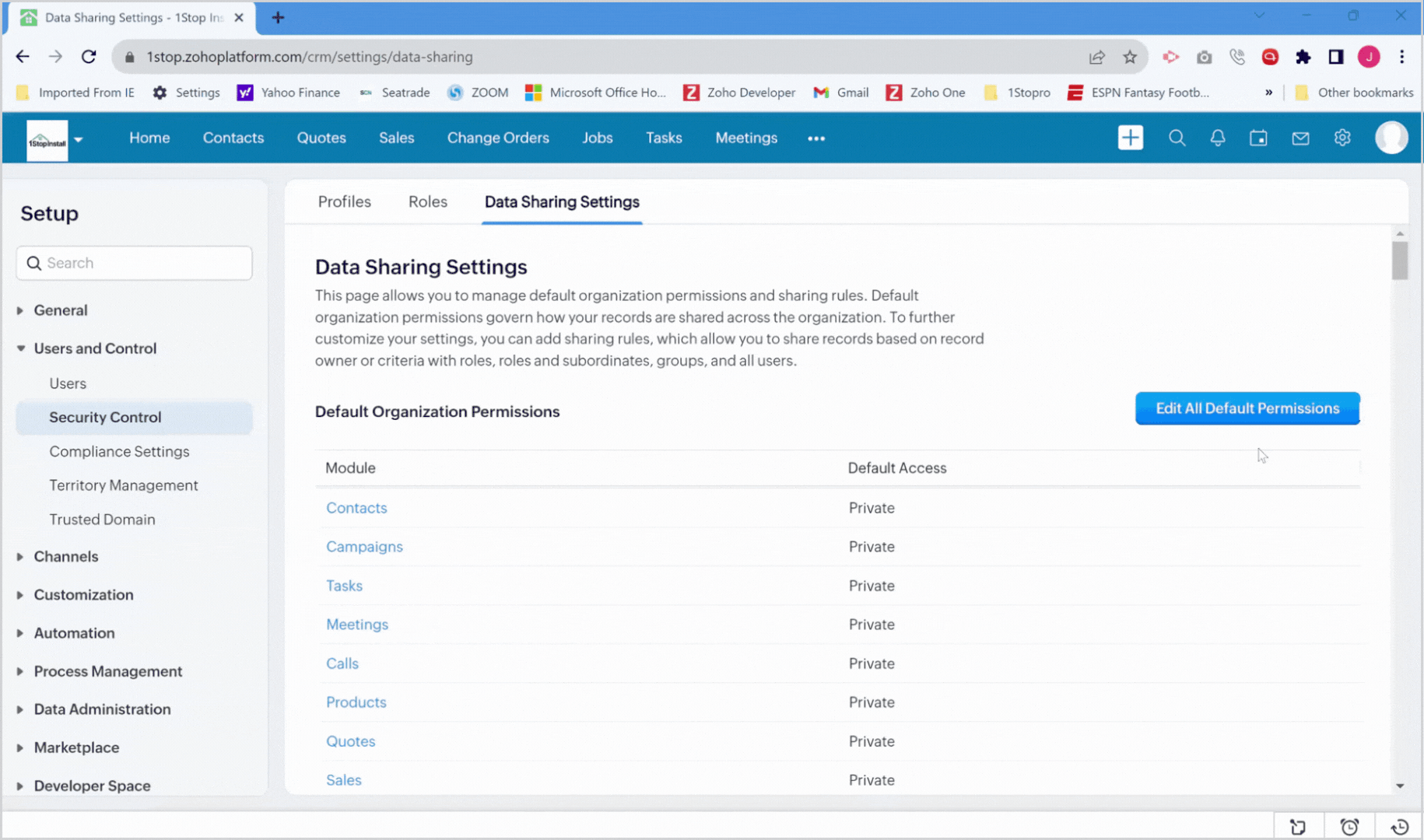Screen dimensions: 1424x840
Task: Open the three-dot more modules menu
Action: (x=815, y=138)
